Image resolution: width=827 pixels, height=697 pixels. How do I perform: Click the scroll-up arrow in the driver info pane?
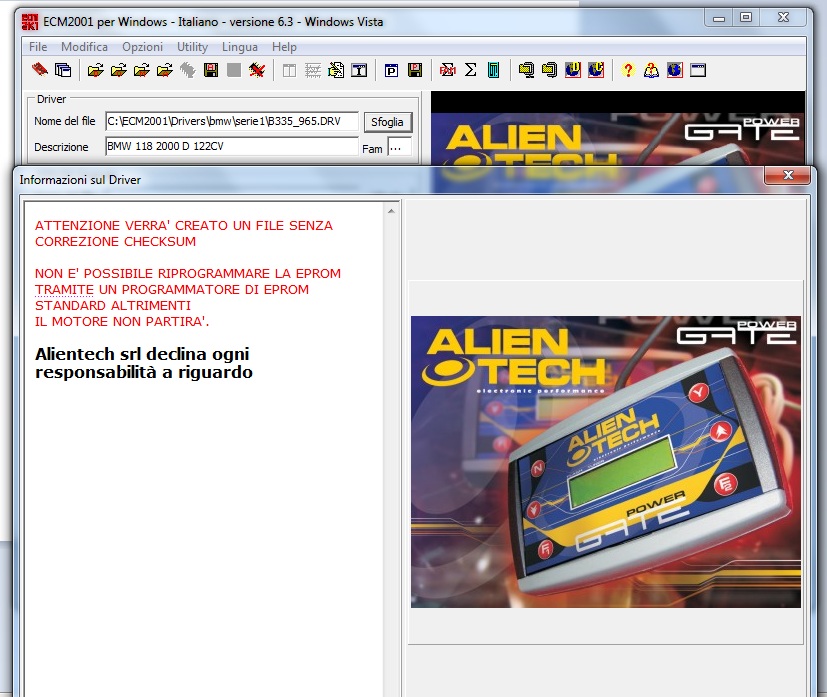click(x=391, y=211)
